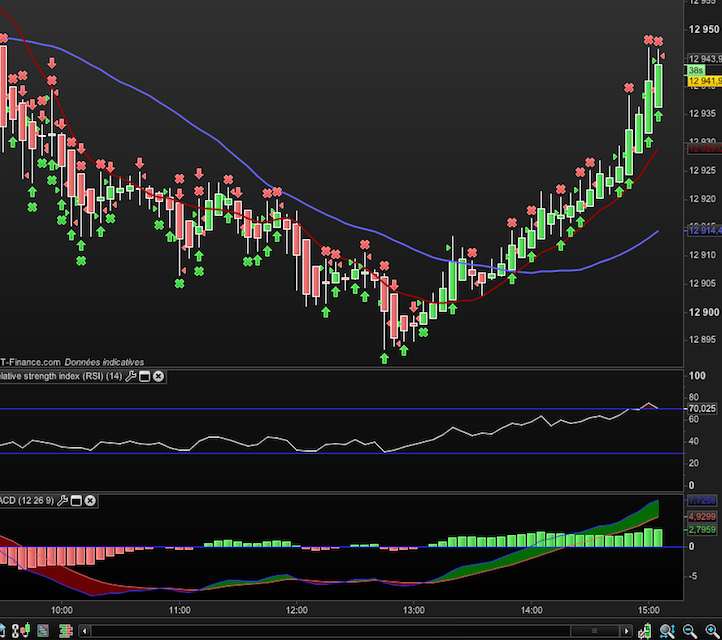This screenshot has width=722, height=640.
Task: Click the MACD axis label -5
Action: (x=692, y=577)
